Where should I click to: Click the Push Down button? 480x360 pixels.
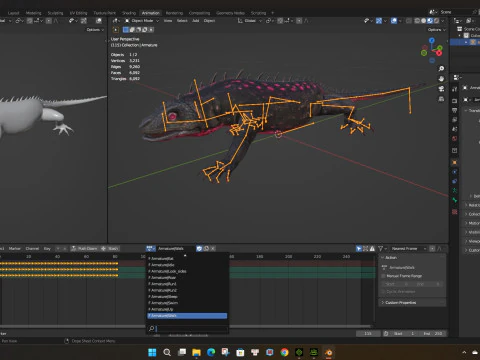(x=84, y=248)
